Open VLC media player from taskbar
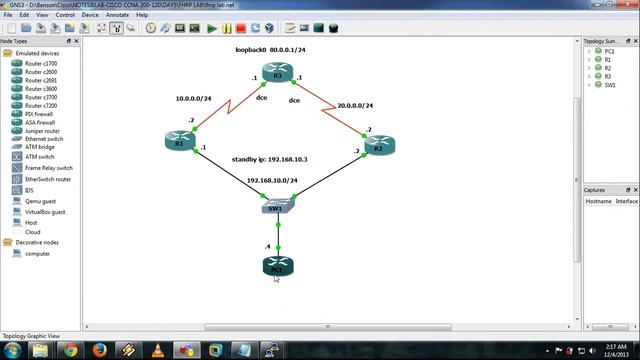640x360 pixels. coord(158,350)
